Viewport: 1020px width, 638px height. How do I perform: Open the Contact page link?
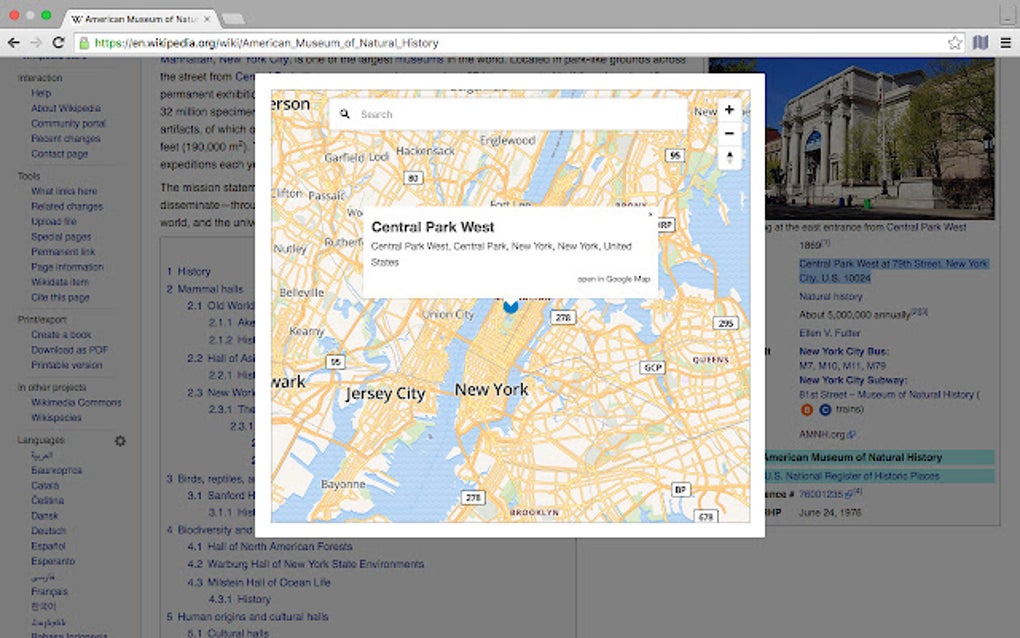(x=59, y=154)
